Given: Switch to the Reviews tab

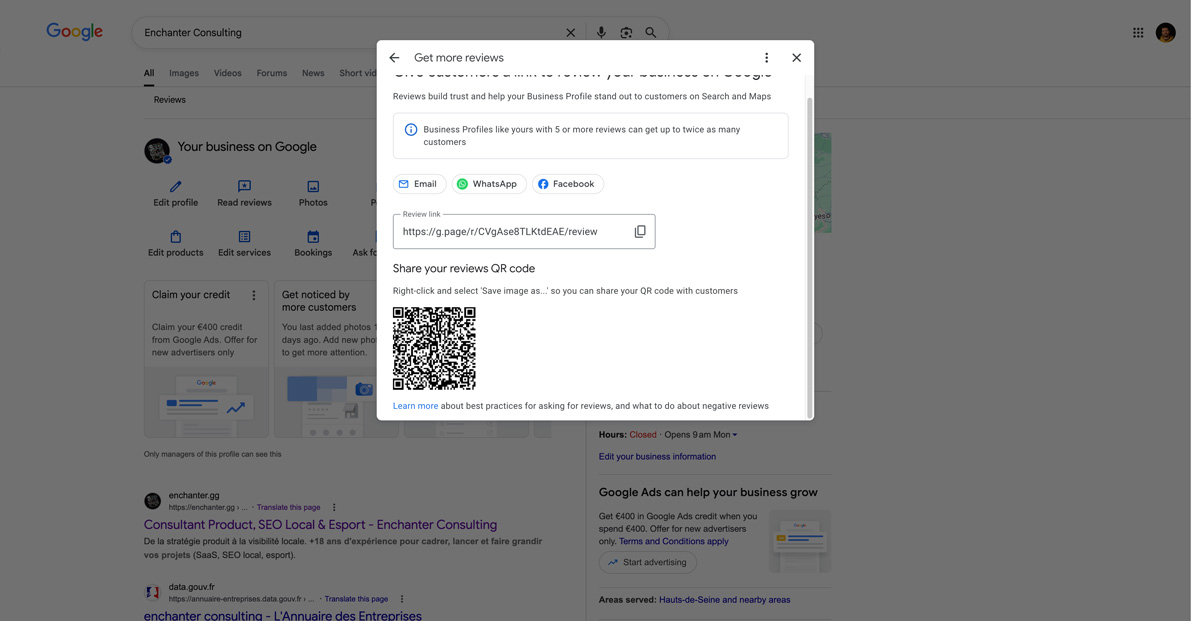Looking at the screenshot, I should 169,99.
